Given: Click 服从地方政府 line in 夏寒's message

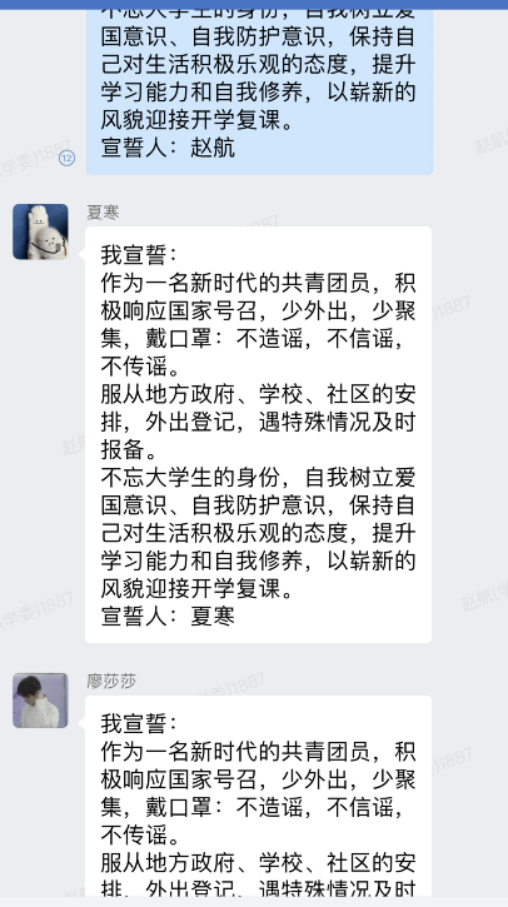Looking at the screenshot, I should pos(258,394).
